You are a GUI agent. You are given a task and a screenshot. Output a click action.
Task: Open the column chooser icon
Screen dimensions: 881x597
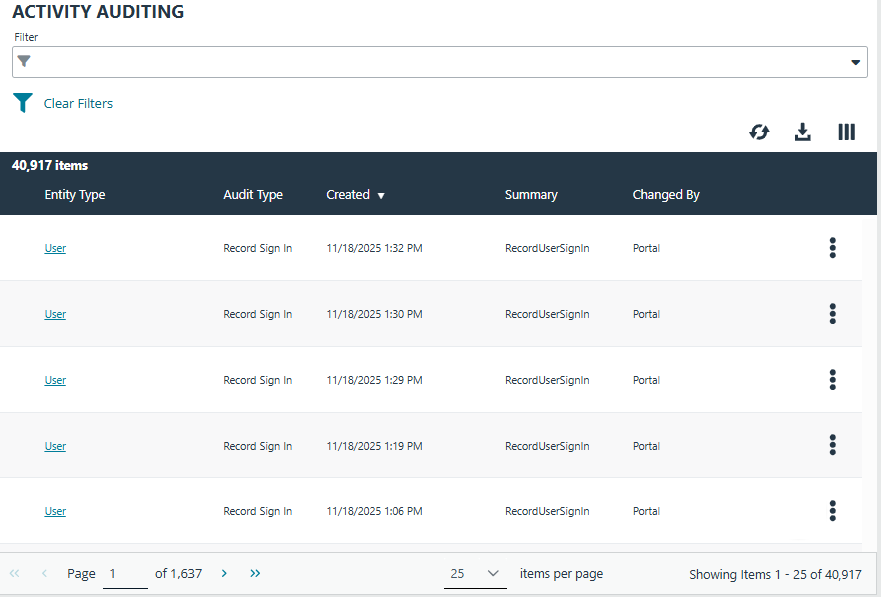(846, 131)
